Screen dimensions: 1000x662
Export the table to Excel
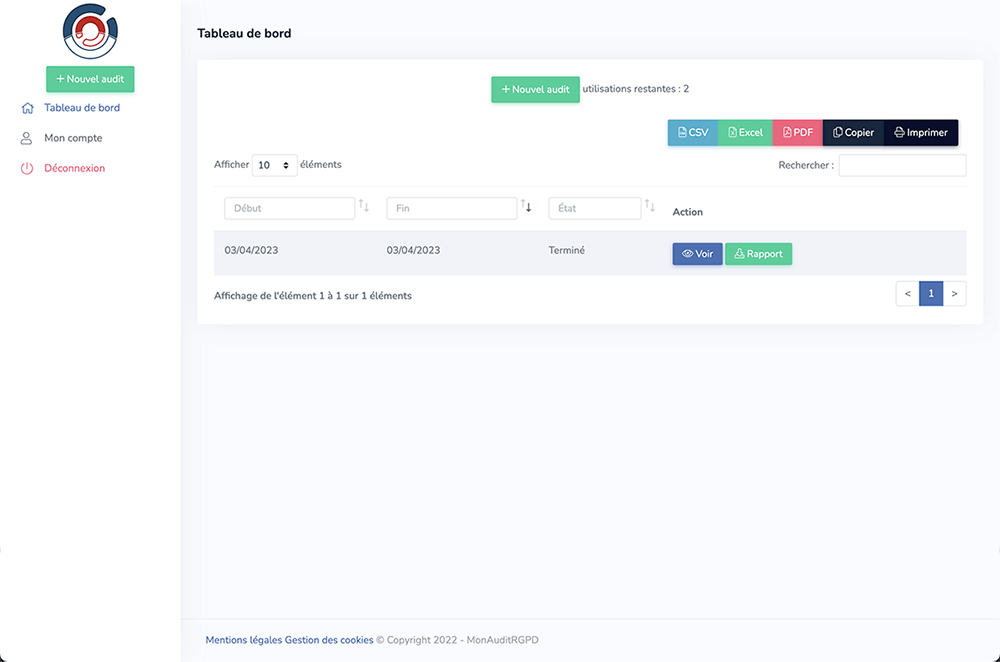pos(745,133)
